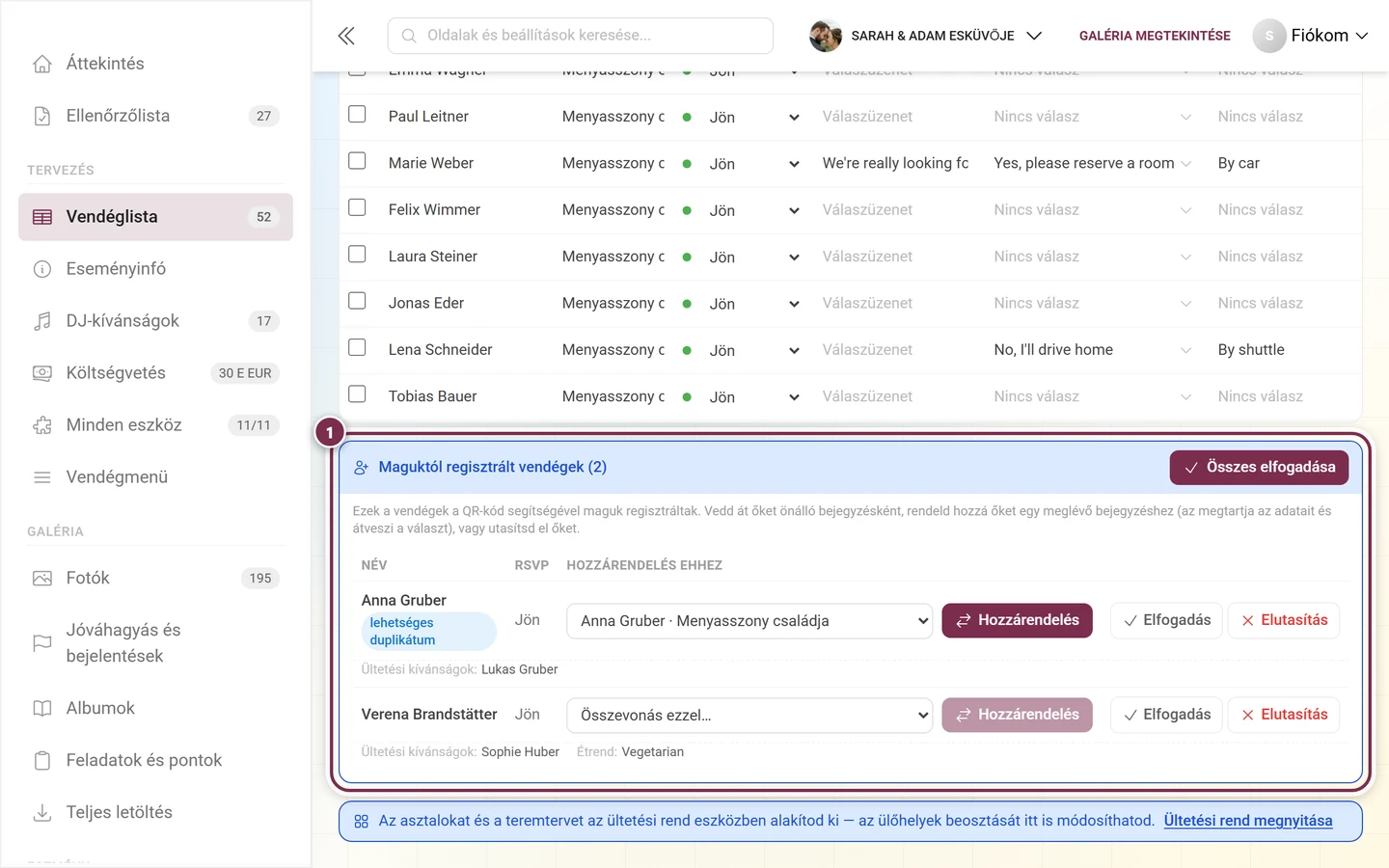Tick the checkbox for Paul Leitner
The image size is (1389, 868).
click(x=357, y=115)
